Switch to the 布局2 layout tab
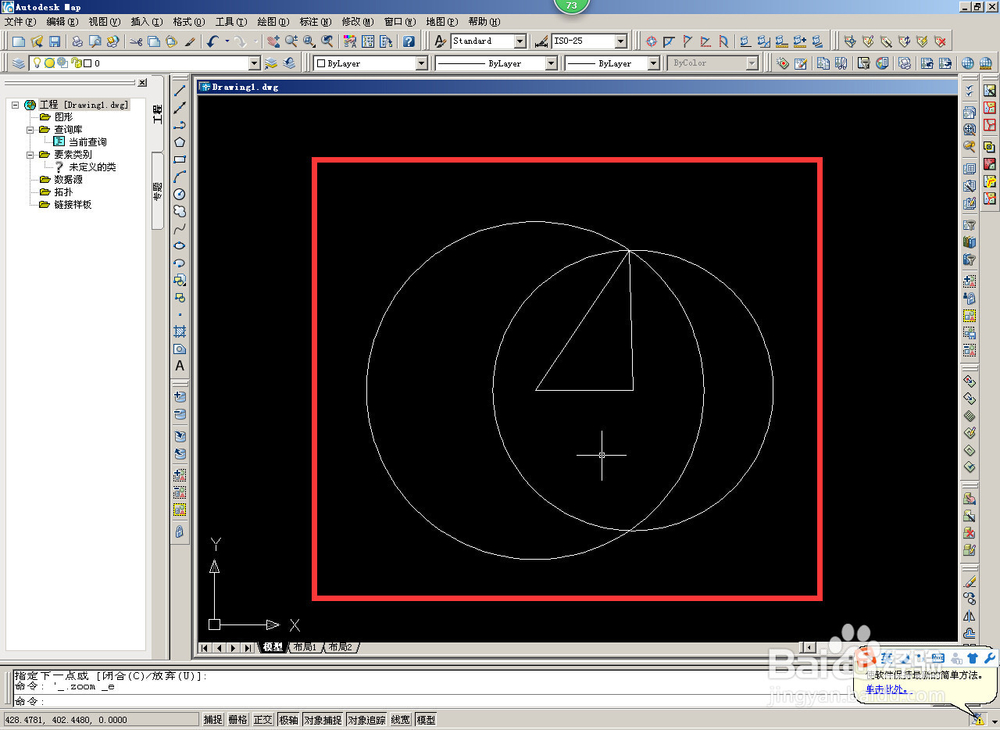 [x=340, y=647]
